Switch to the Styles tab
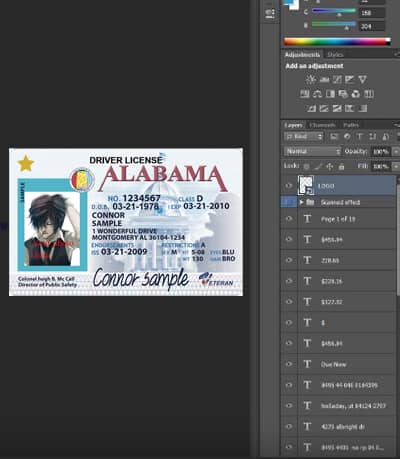The height and width of the screenshot is (459, 400). [335, 54]
